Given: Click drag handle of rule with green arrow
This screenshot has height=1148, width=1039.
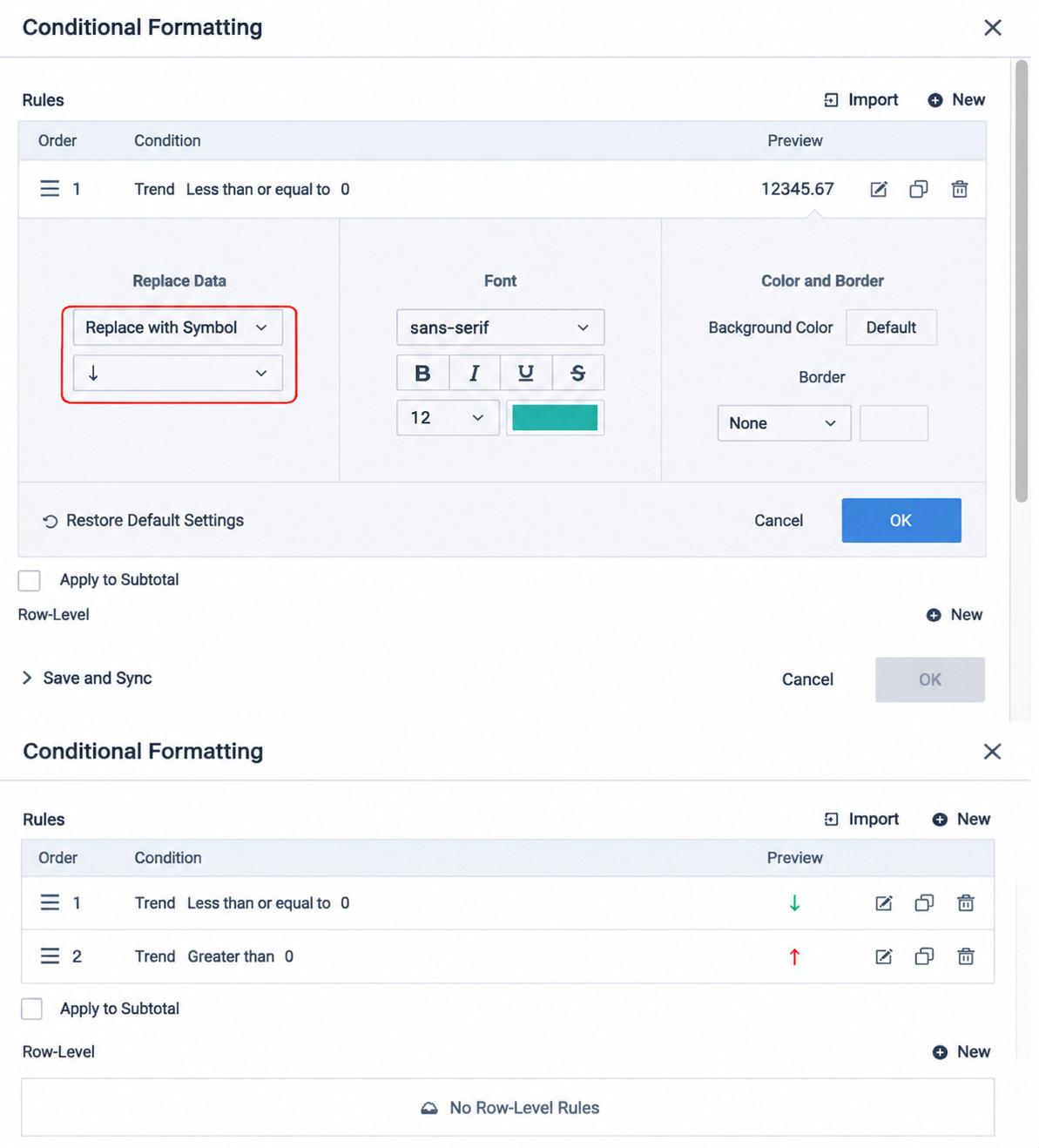Looking at the screenshot, I should click(50, 903).
